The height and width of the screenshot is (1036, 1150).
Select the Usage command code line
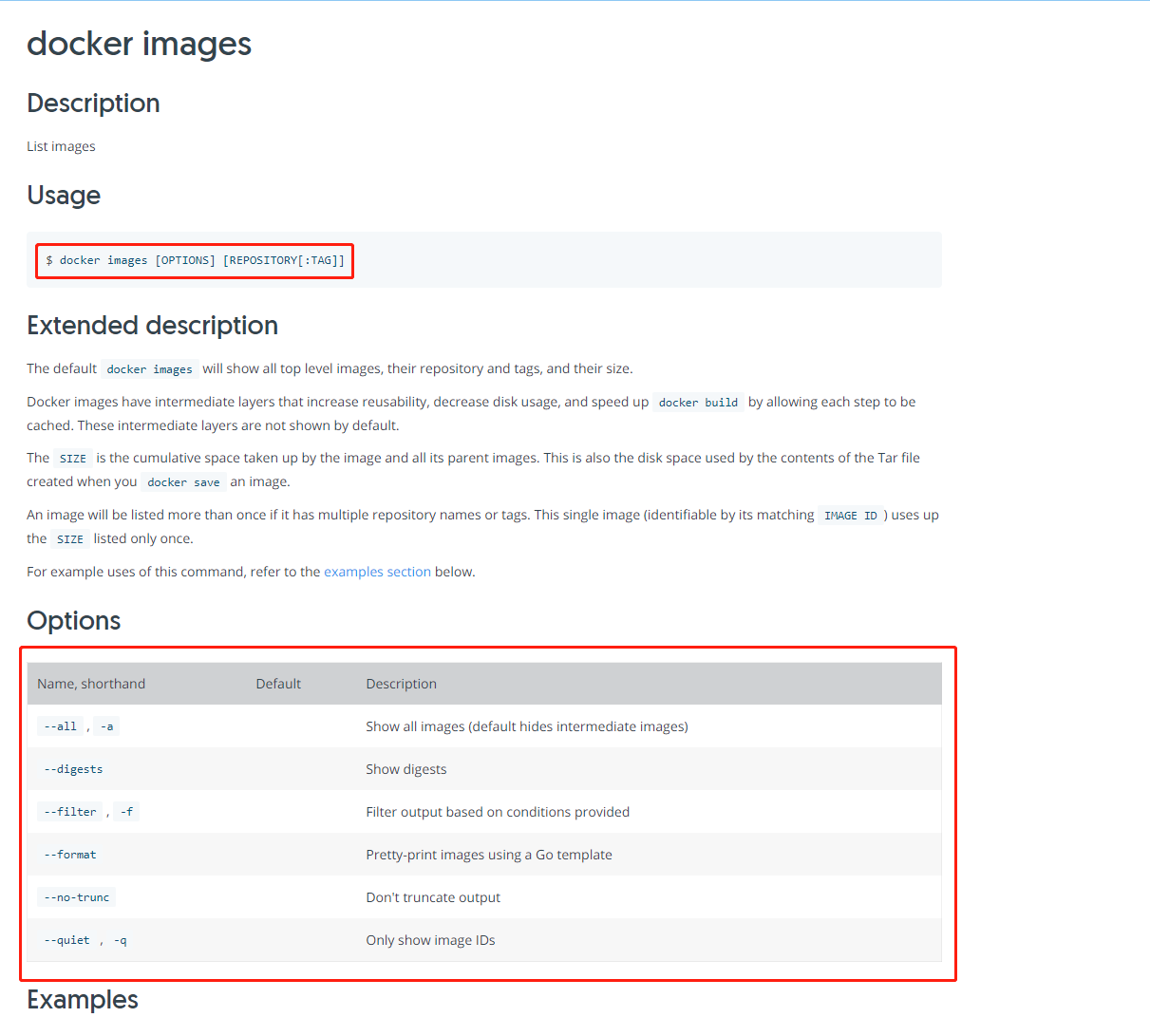195,260
